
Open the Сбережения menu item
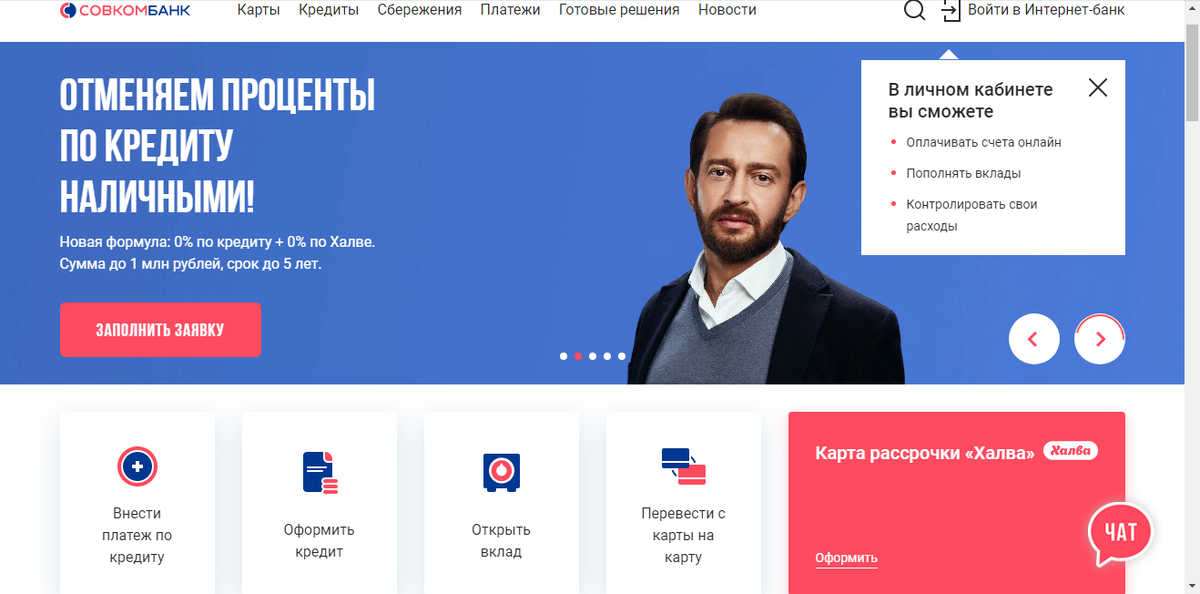(x=420, y=10)
